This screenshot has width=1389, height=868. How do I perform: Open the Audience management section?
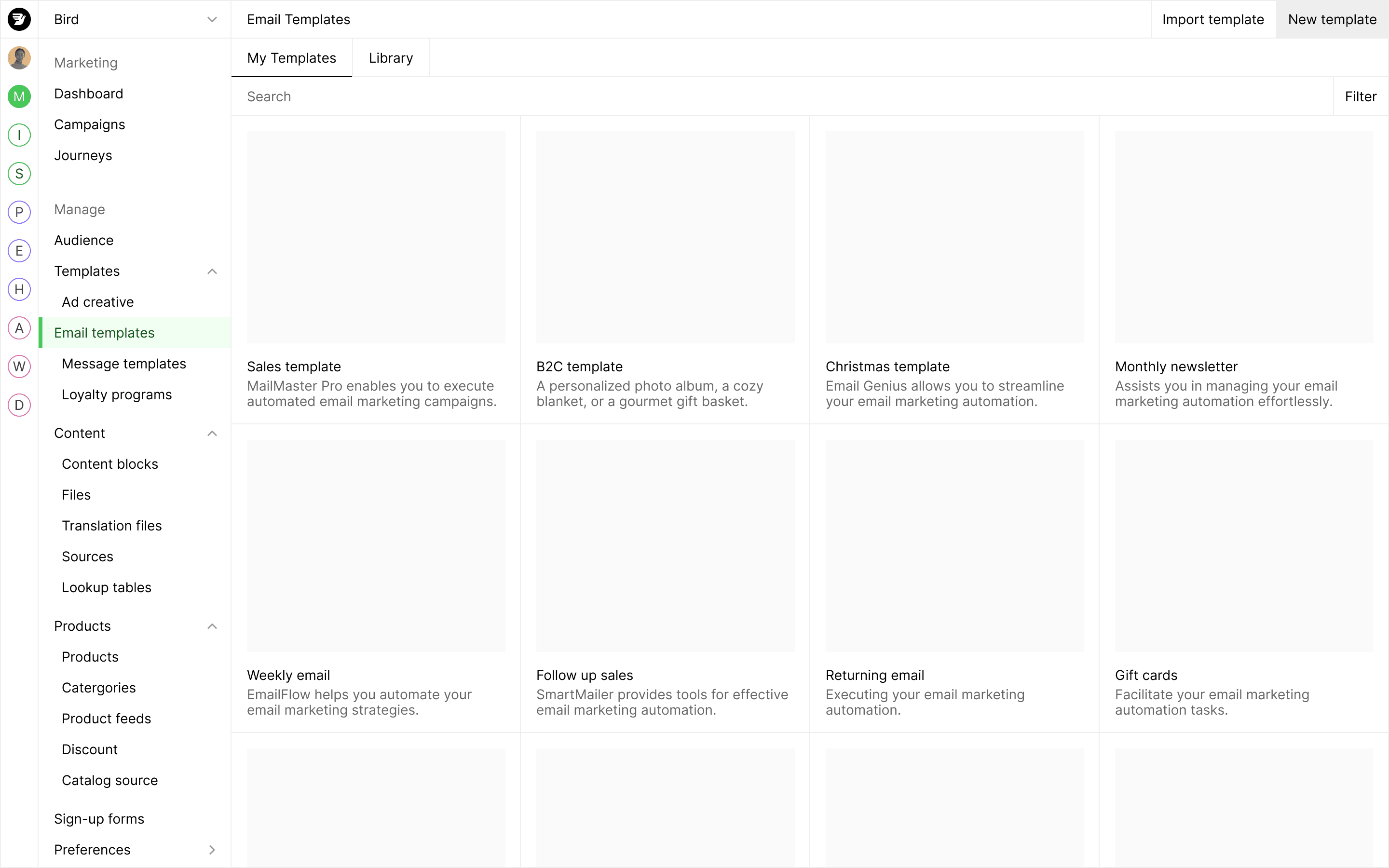84,240
